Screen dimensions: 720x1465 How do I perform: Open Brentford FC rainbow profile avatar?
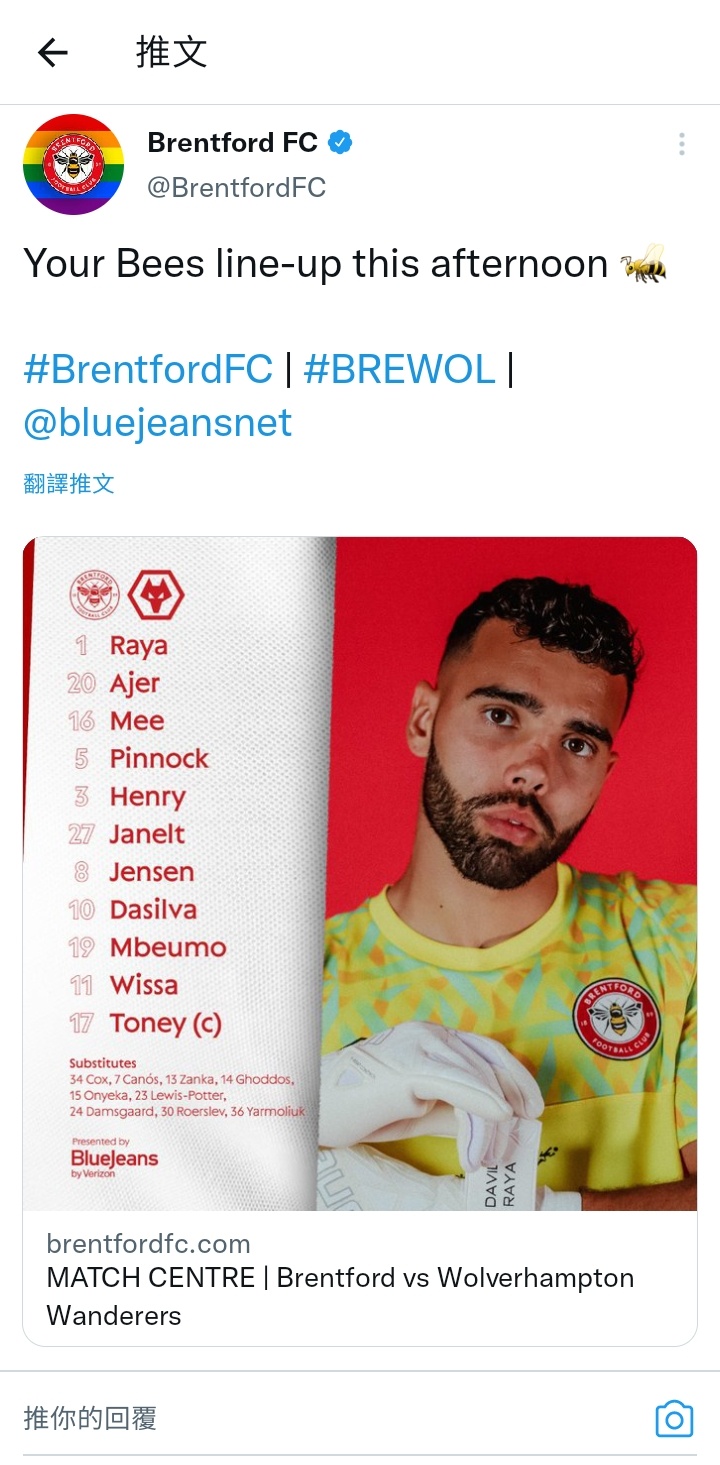tap(74, 165)
